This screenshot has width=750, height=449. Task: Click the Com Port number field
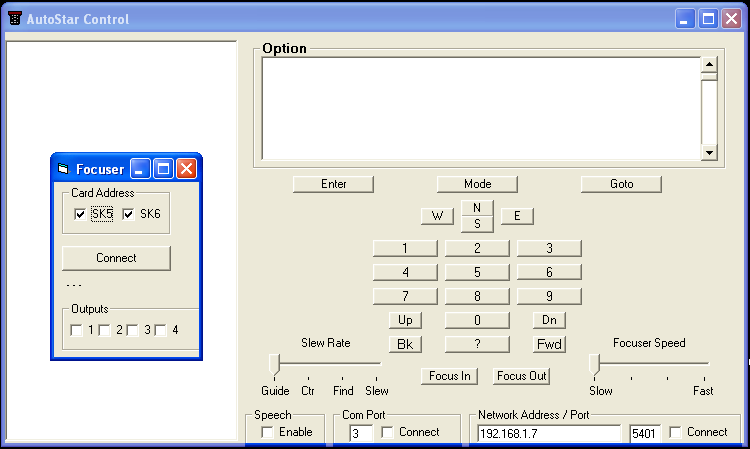[x=361, y=433]
